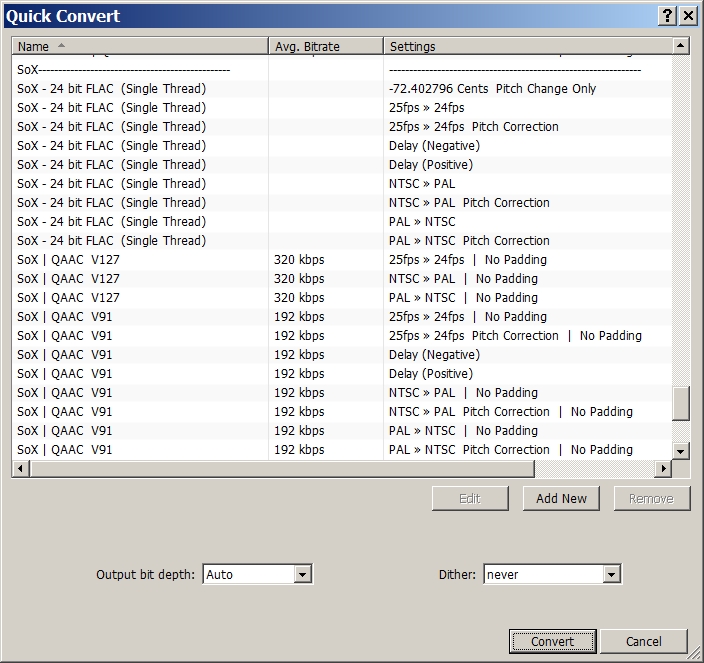Close the Quick Convert dialog
This screenshot has height=663, width=704.
pyautogui.click(x=688, y=16)
